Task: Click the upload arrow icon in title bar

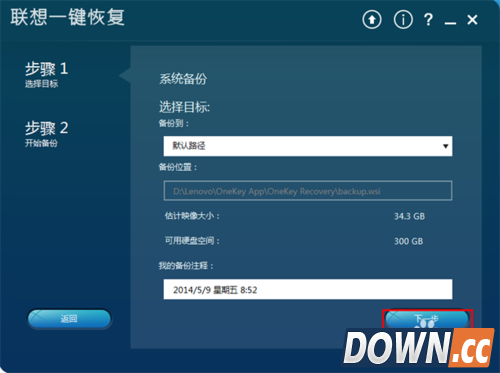Action: coord(372,20)
